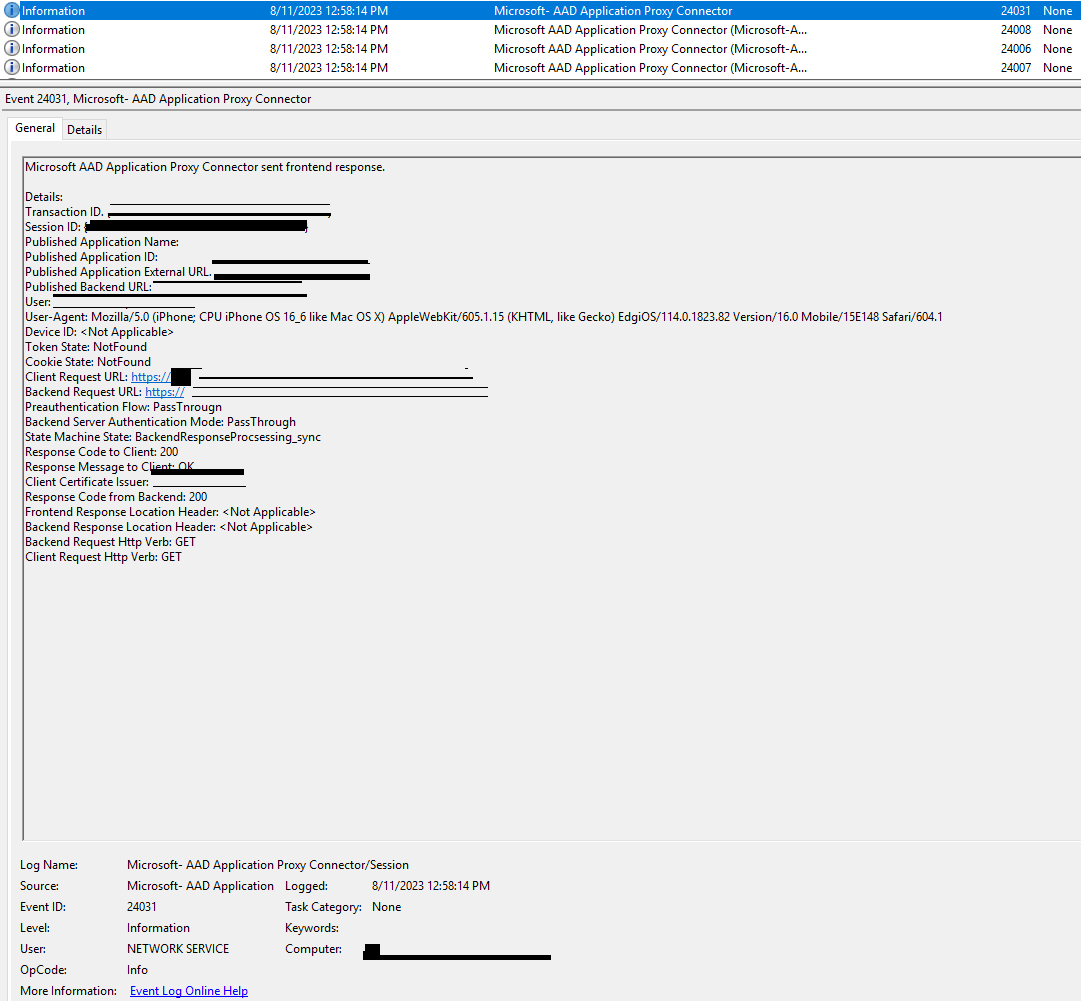Click 'Response Code from Backend: 200' line
This screenshot has width=1081, height=1001.
pos(116,497)
